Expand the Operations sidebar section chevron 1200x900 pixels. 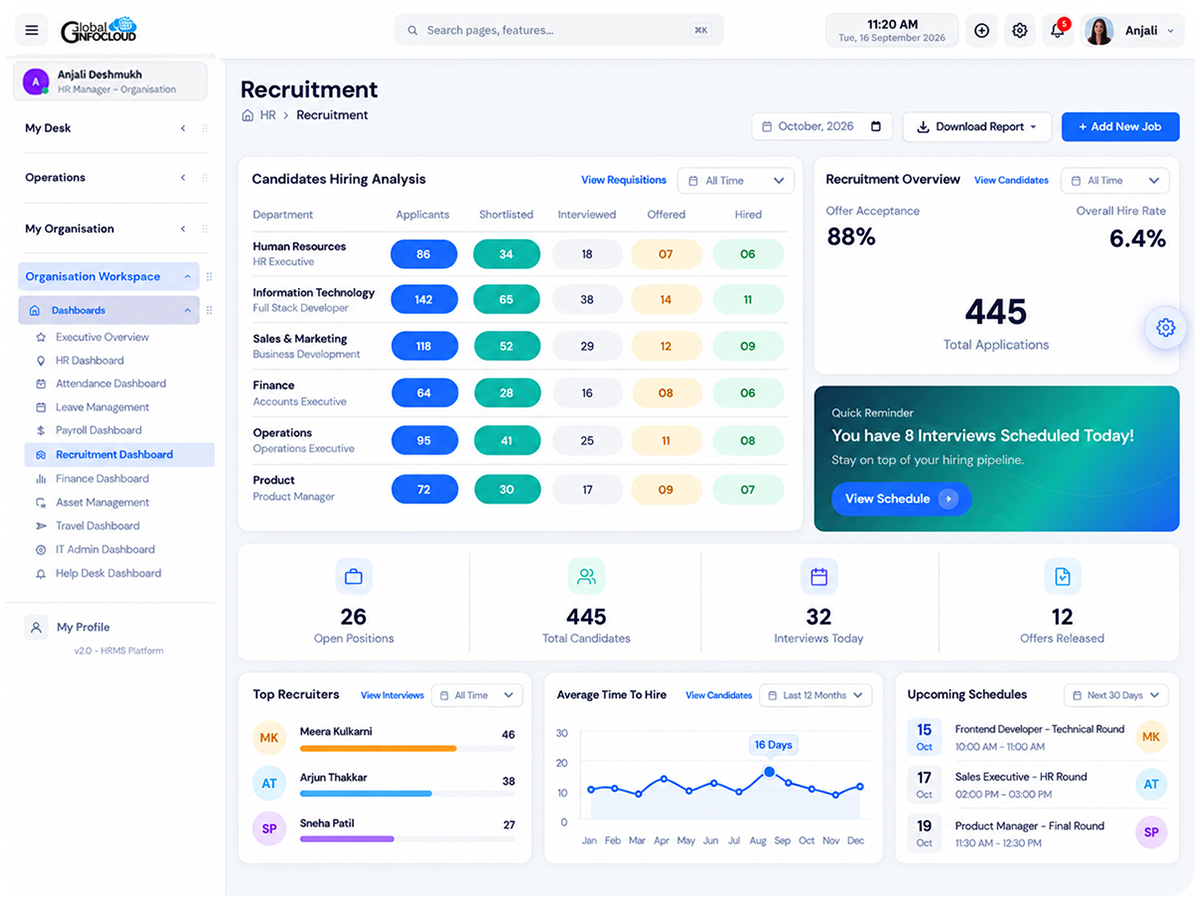click(x=183, y=177)
